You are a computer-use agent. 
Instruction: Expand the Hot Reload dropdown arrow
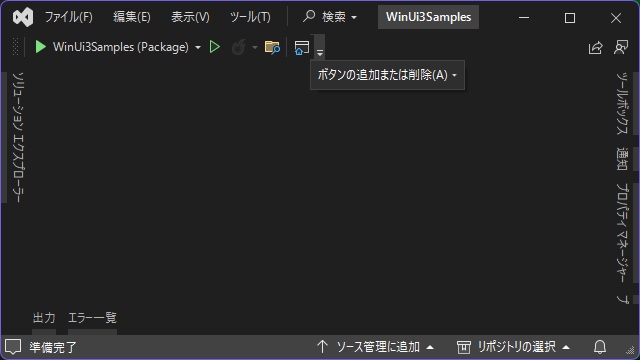click(255, 47)
